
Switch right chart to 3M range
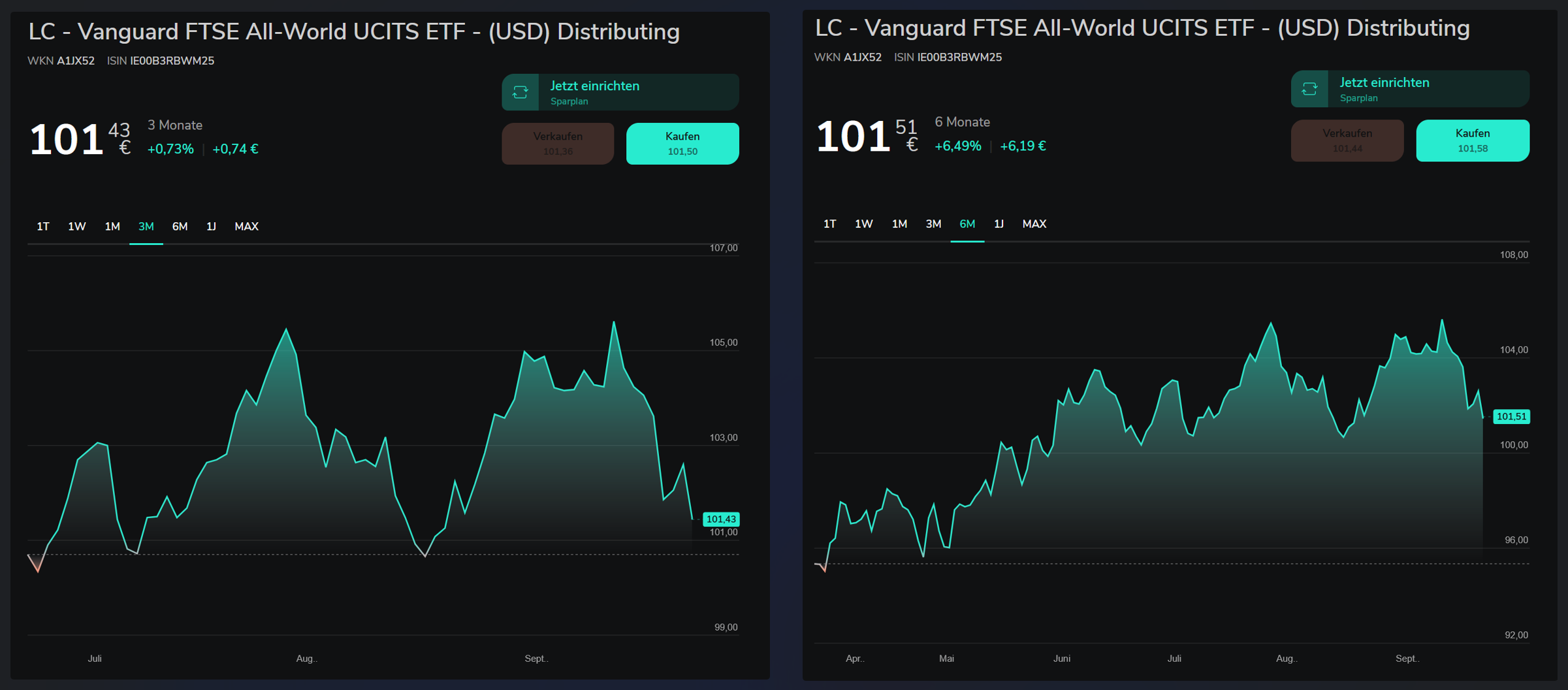tap(933, 224)
